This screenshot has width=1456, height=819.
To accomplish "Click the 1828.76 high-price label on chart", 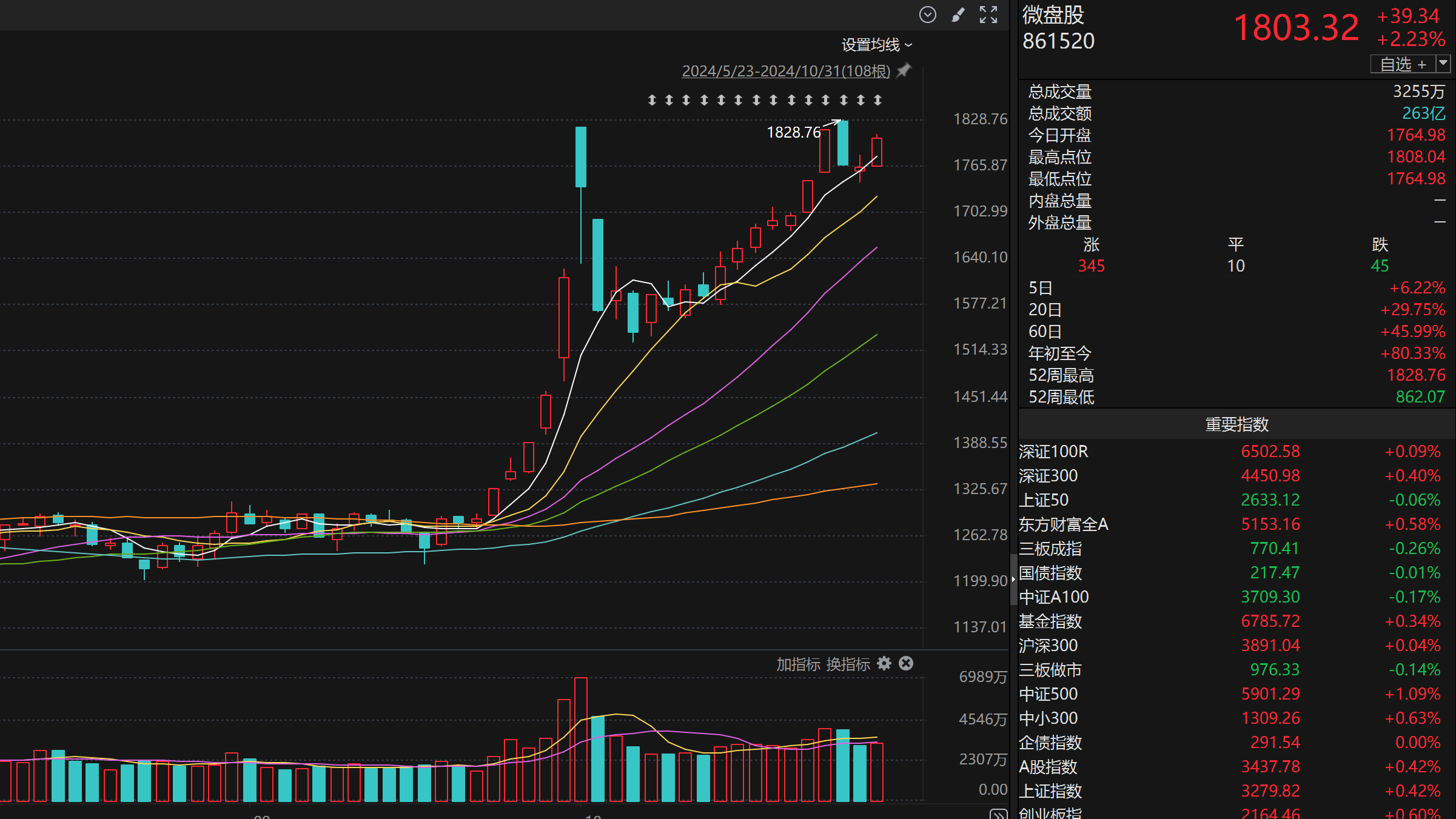I will [x=793, y=132].
